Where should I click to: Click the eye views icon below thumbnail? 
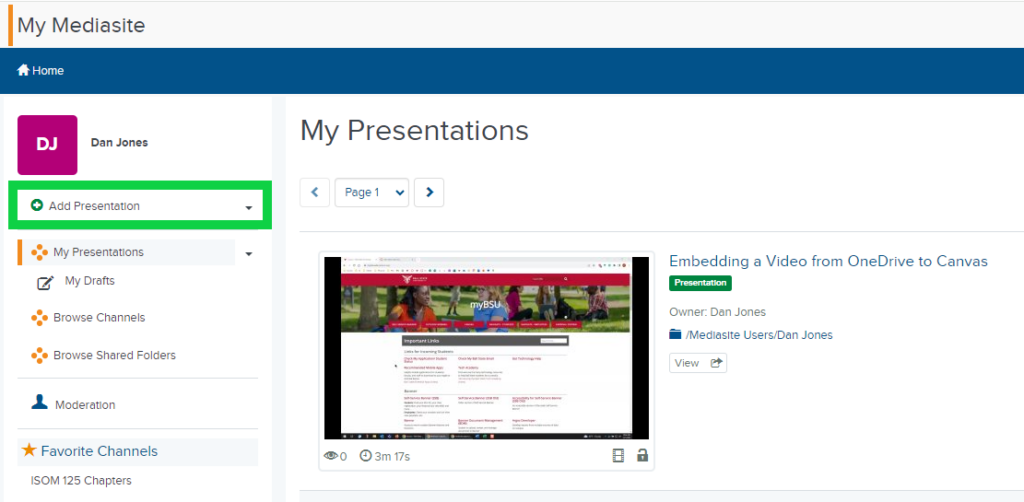tap(331, 456)
